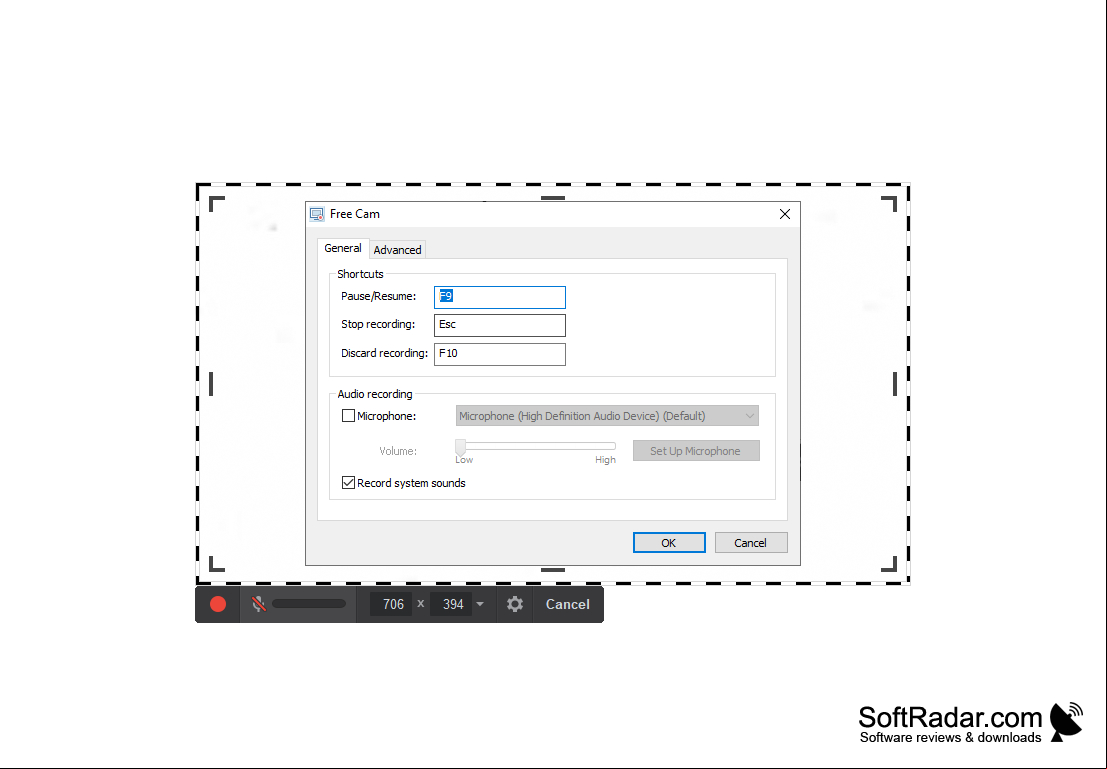1107x769 pixels.
Task: Click the left-center edge handle of the recording area
Action: [211, 384]
